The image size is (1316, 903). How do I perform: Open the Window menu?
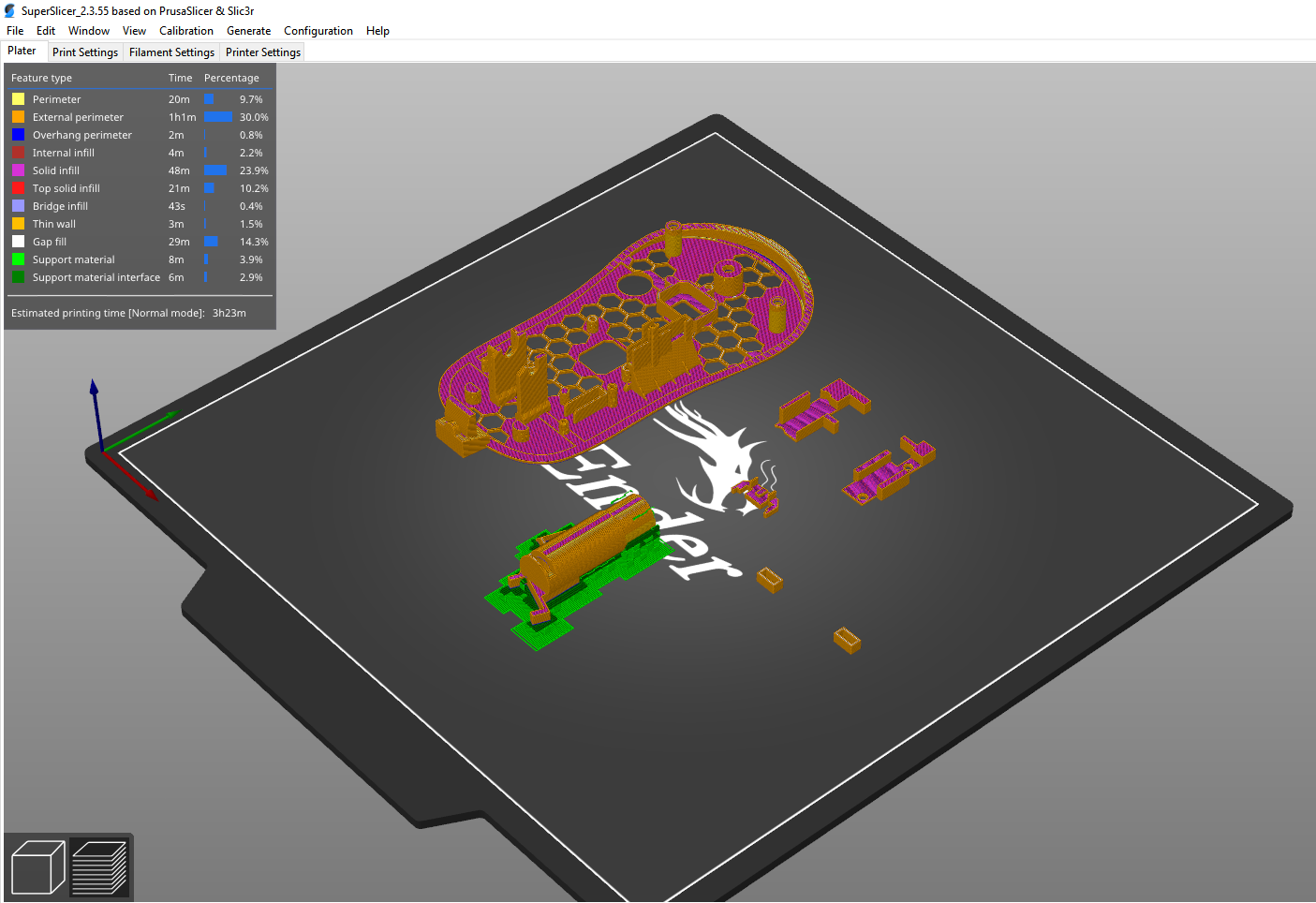89,31
